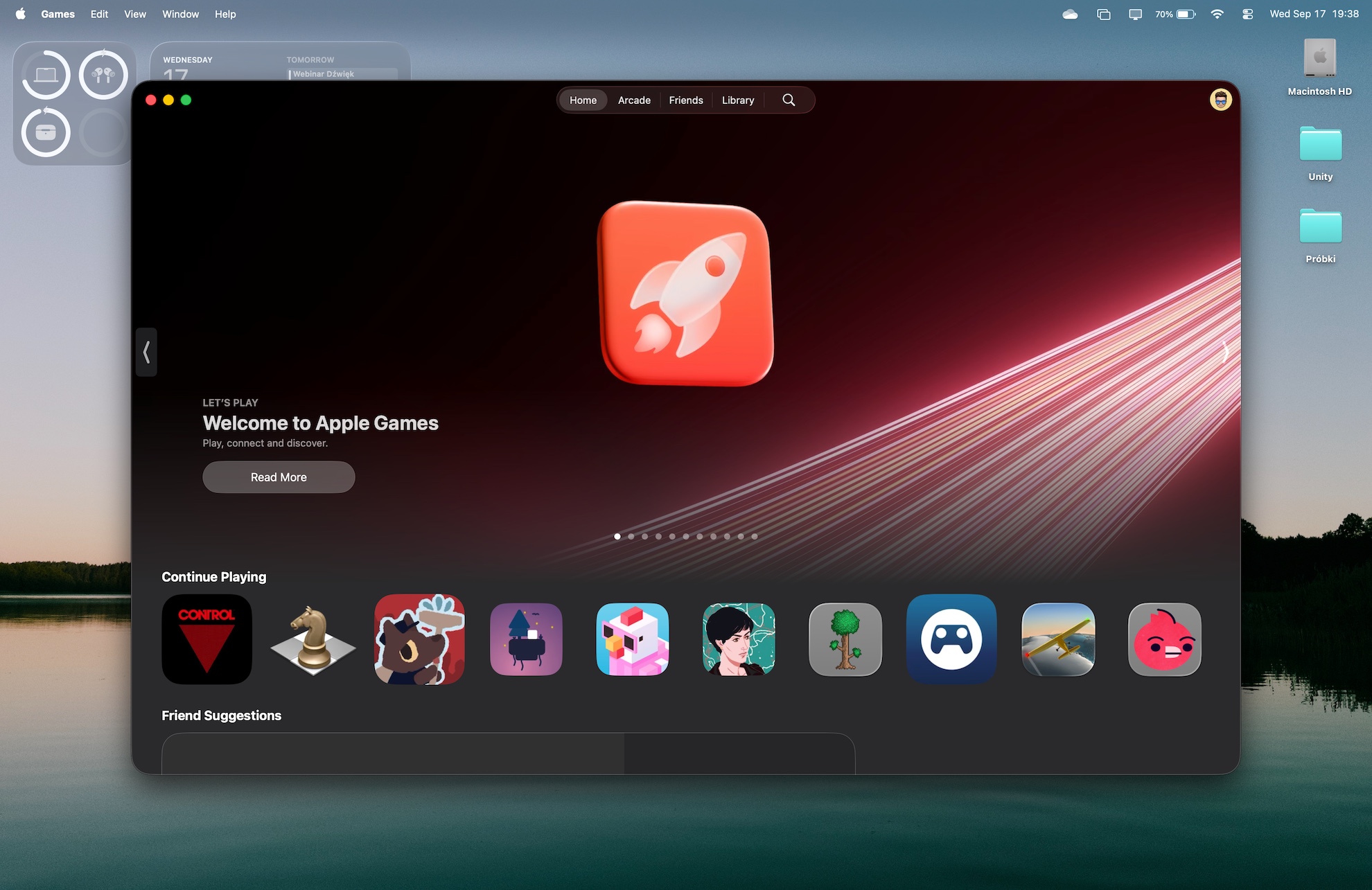Switch to the Arcade tab
This screenshot has height=890, width=1372.
click(634, 100)
